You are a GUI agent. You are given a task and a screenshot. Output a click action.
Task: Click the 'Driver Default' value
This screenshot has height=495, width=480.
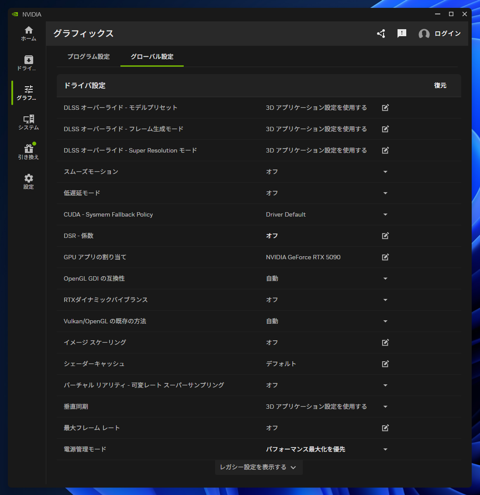pyautogui.click(x=286, y=214)
